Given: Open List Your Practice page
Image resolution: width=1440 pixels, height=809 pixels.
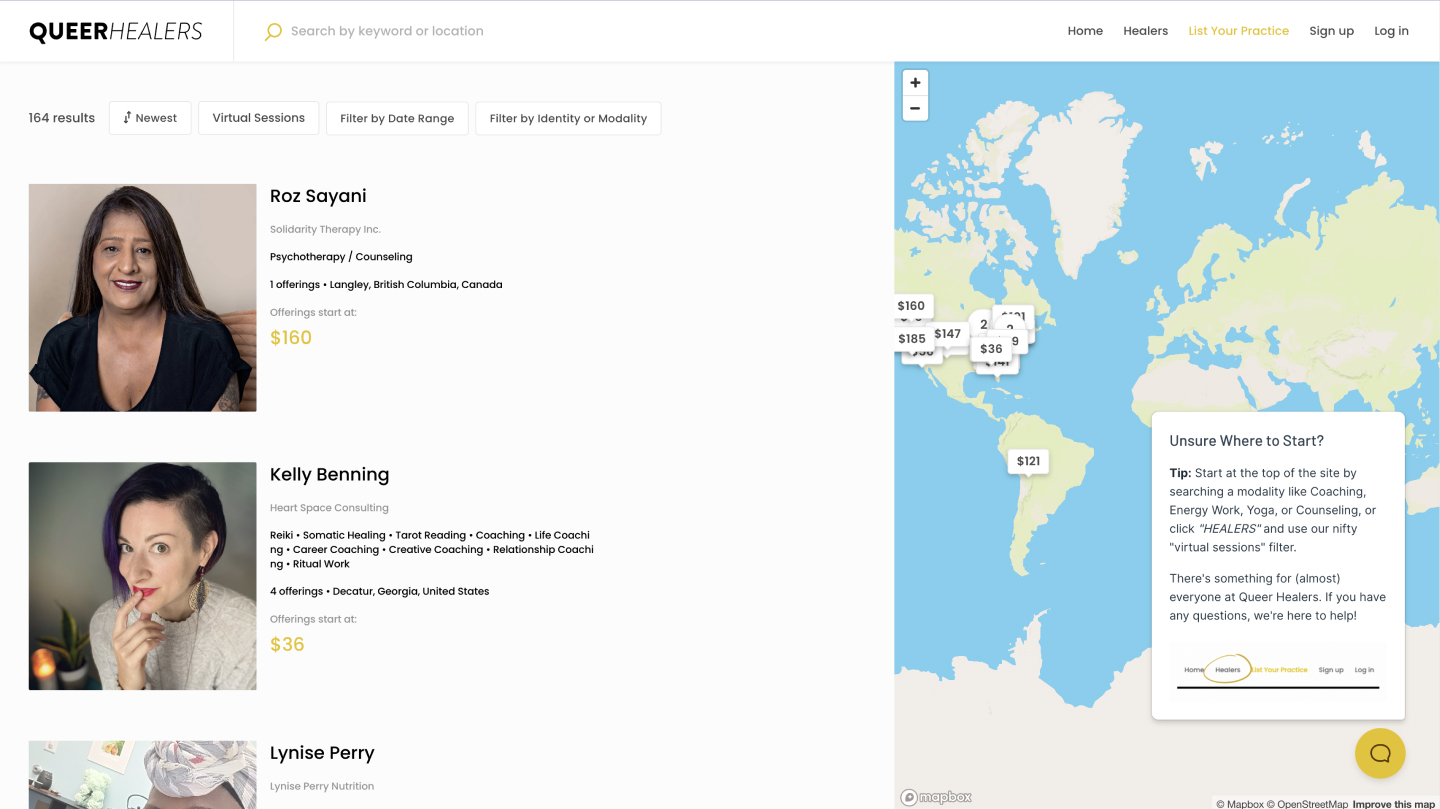Looking at the screenshot, I should pos(1238,31).
